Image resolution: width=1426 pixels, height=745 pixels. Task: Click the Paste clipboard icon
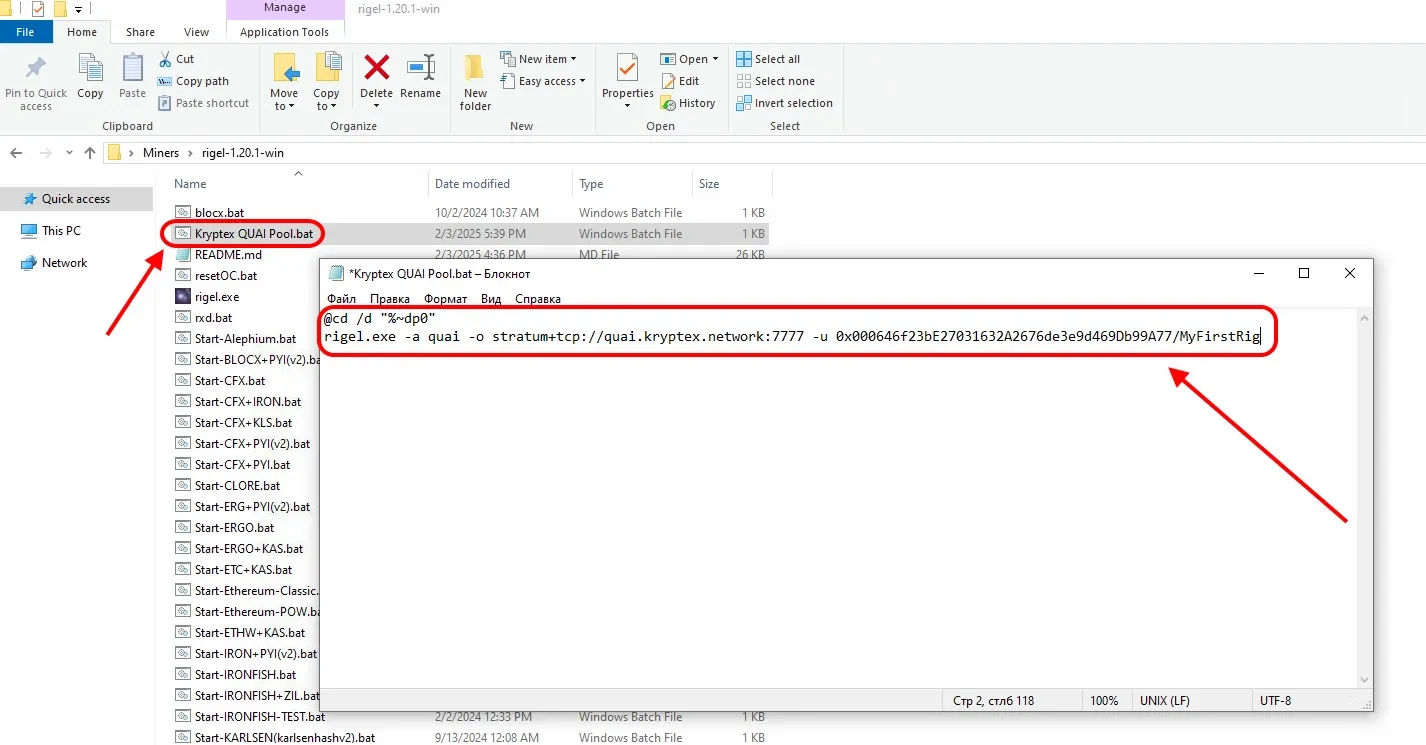[x=132, y=69]
